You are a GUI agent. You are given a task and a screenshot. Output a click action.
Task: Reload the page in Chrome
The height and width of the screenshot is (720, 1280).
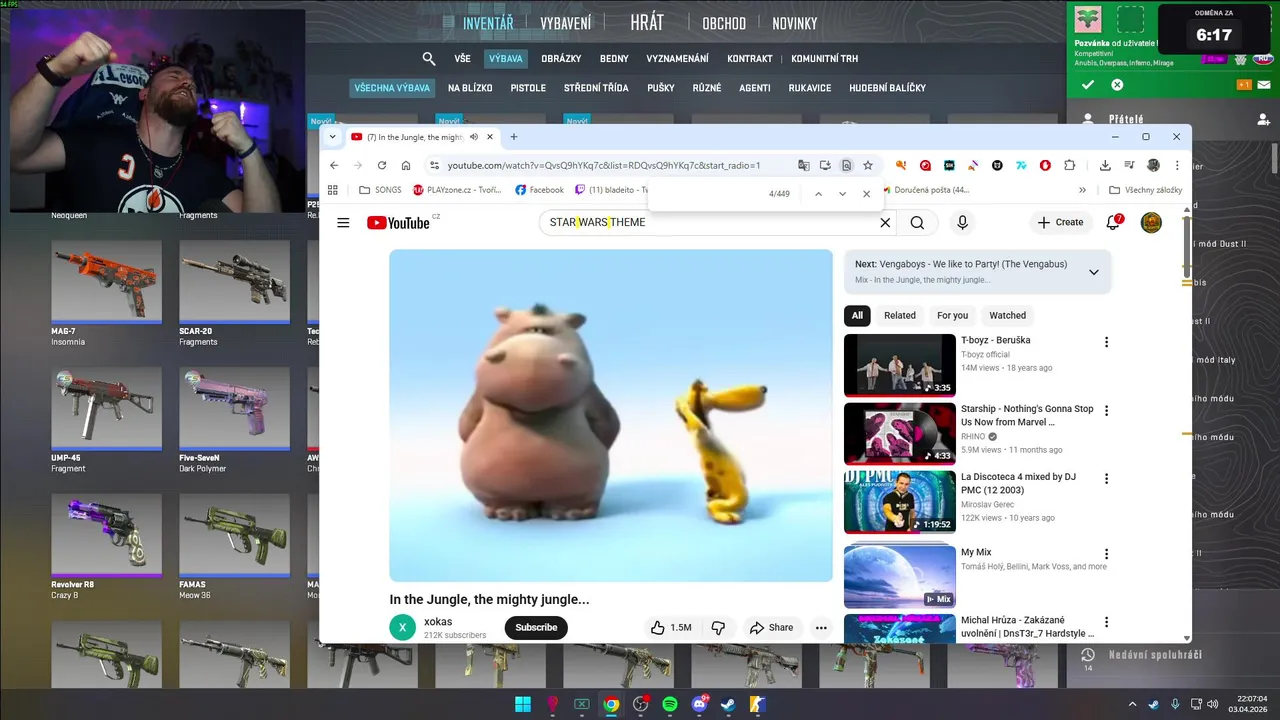pyautogui.click(x=382, y=165)
